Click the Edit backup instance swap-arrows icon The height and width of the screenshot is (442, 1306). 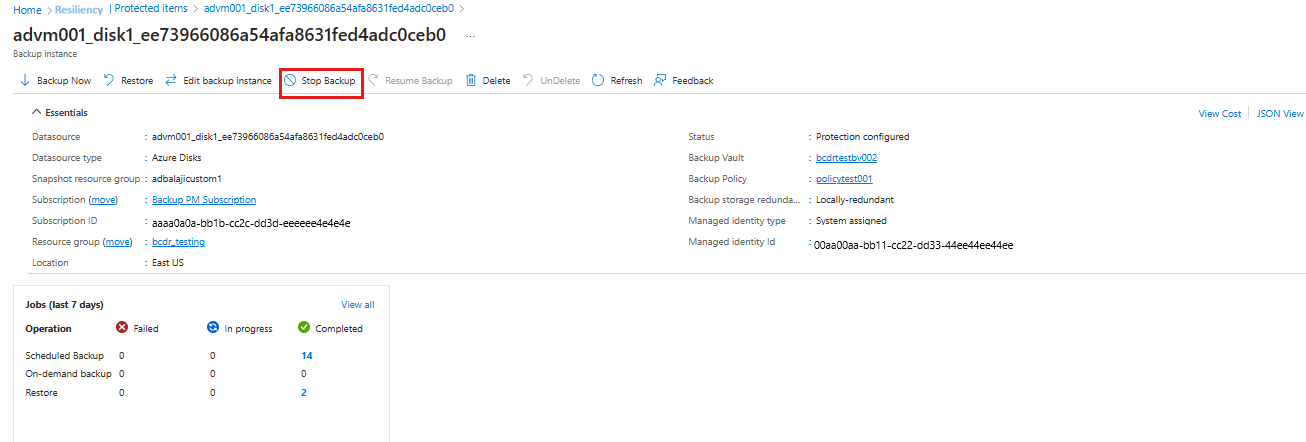[171, 81]
